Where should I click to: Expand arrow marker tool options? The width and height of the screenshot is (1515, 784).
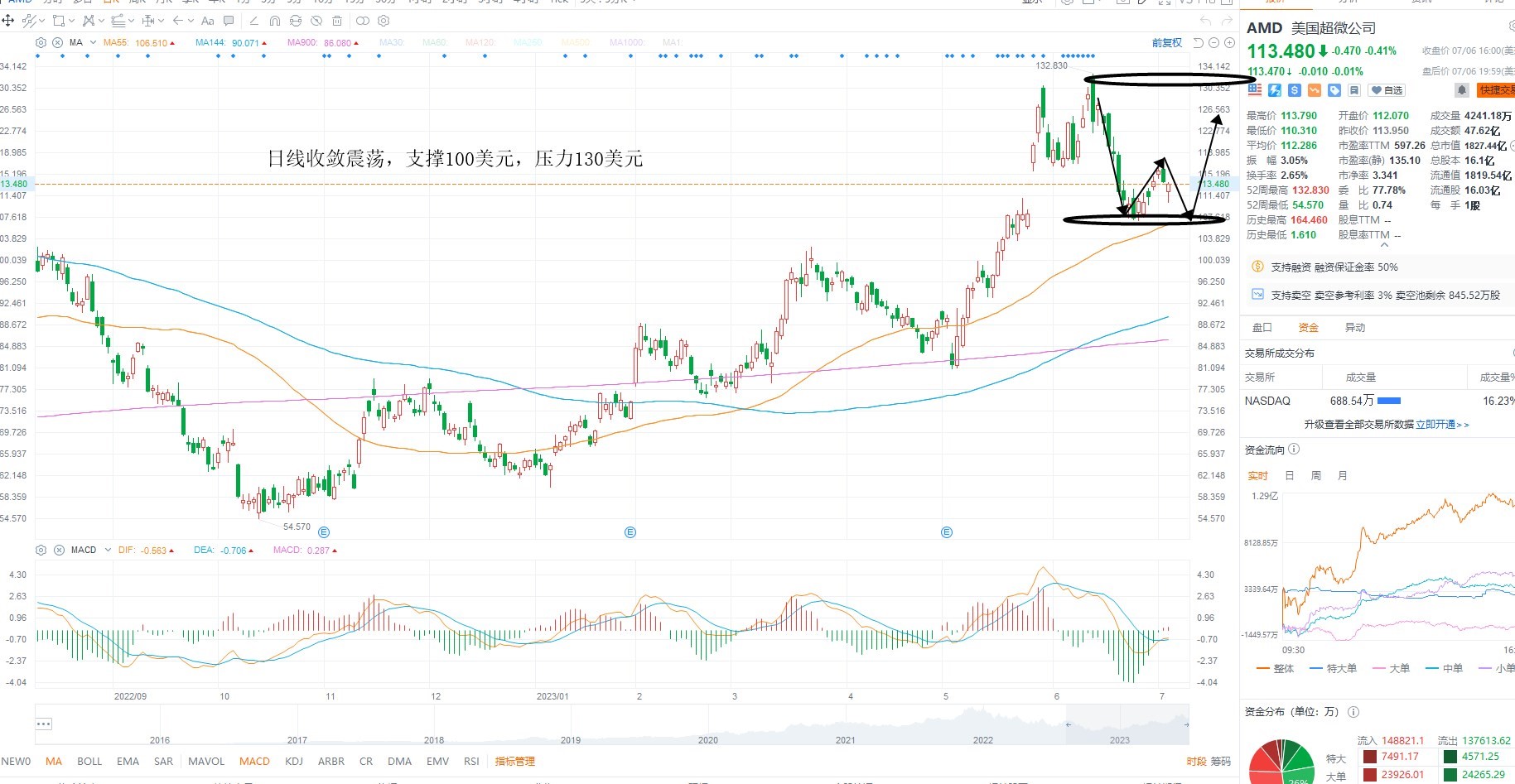click(x=190, y=21)
